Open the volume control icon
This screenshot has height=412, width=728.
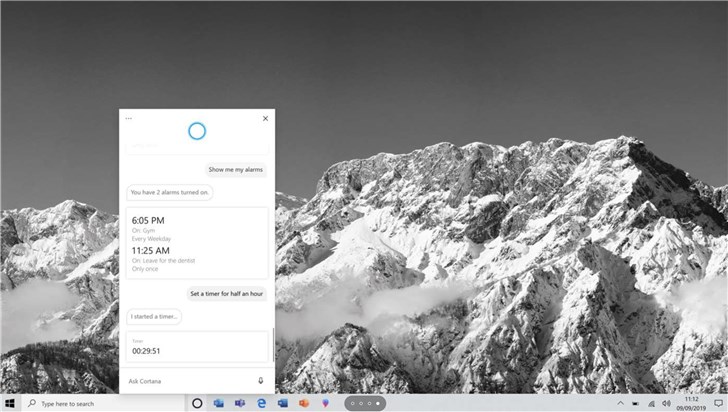coord(666,403)
